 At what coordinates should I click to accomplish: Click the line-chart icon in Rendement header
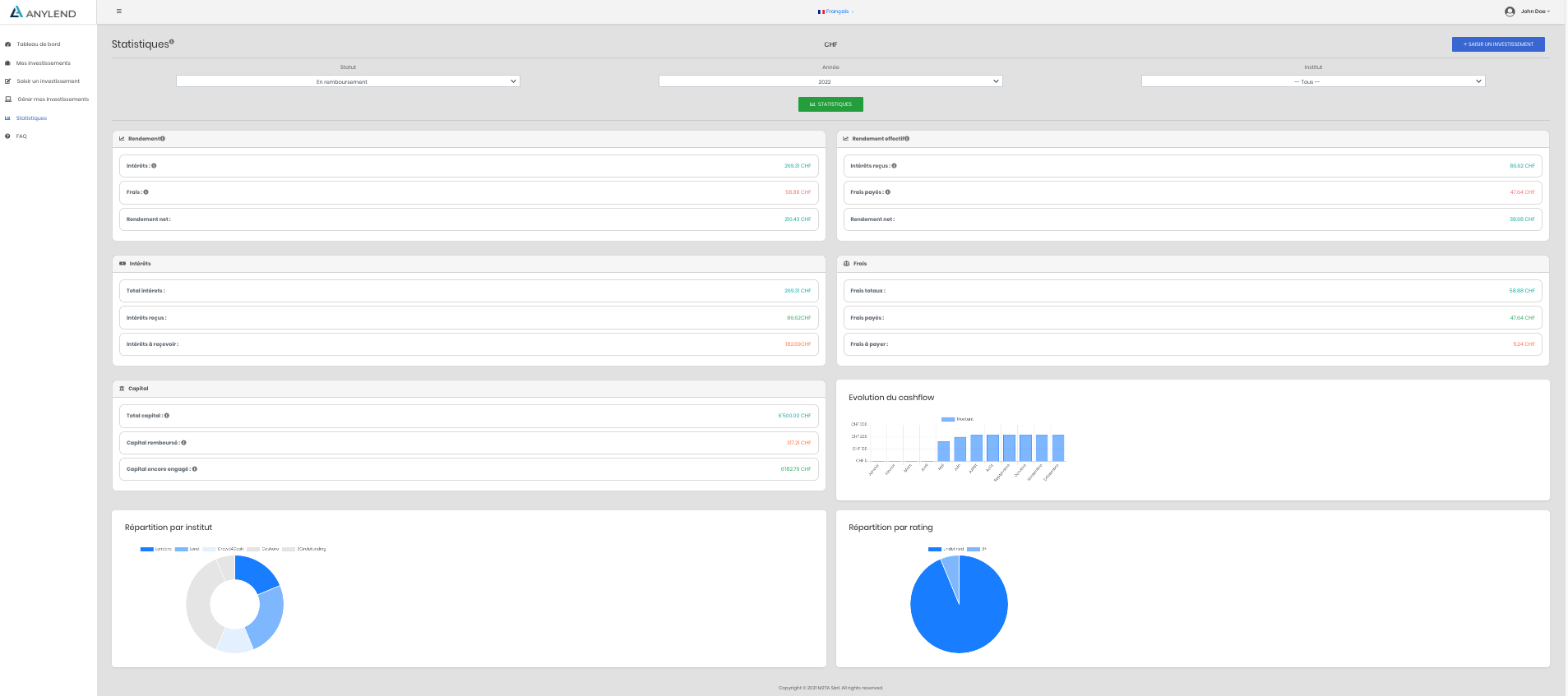pos(122,139)
